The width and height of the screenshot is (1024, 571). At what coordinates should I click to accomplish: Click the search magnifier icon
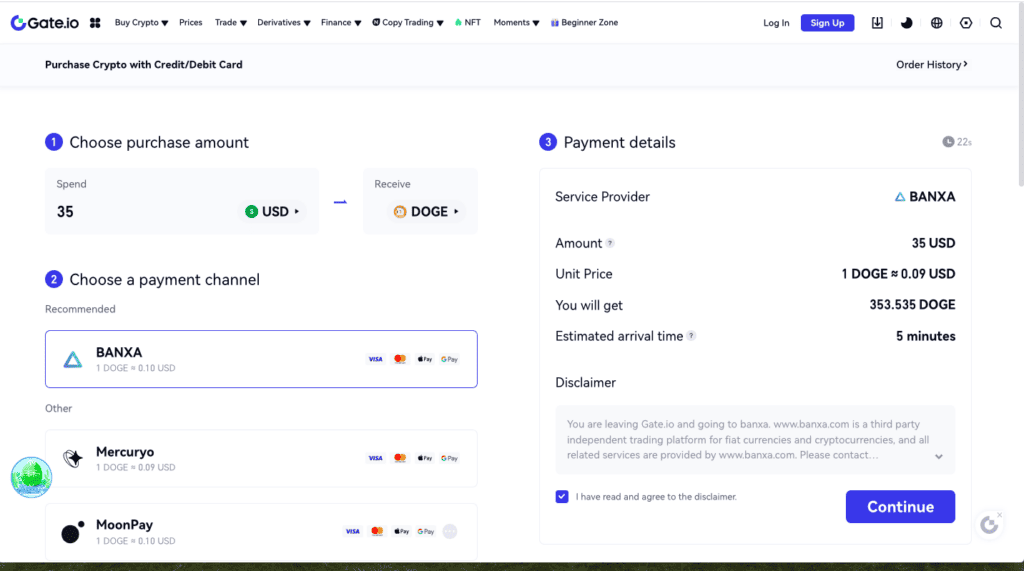[996, 22]
